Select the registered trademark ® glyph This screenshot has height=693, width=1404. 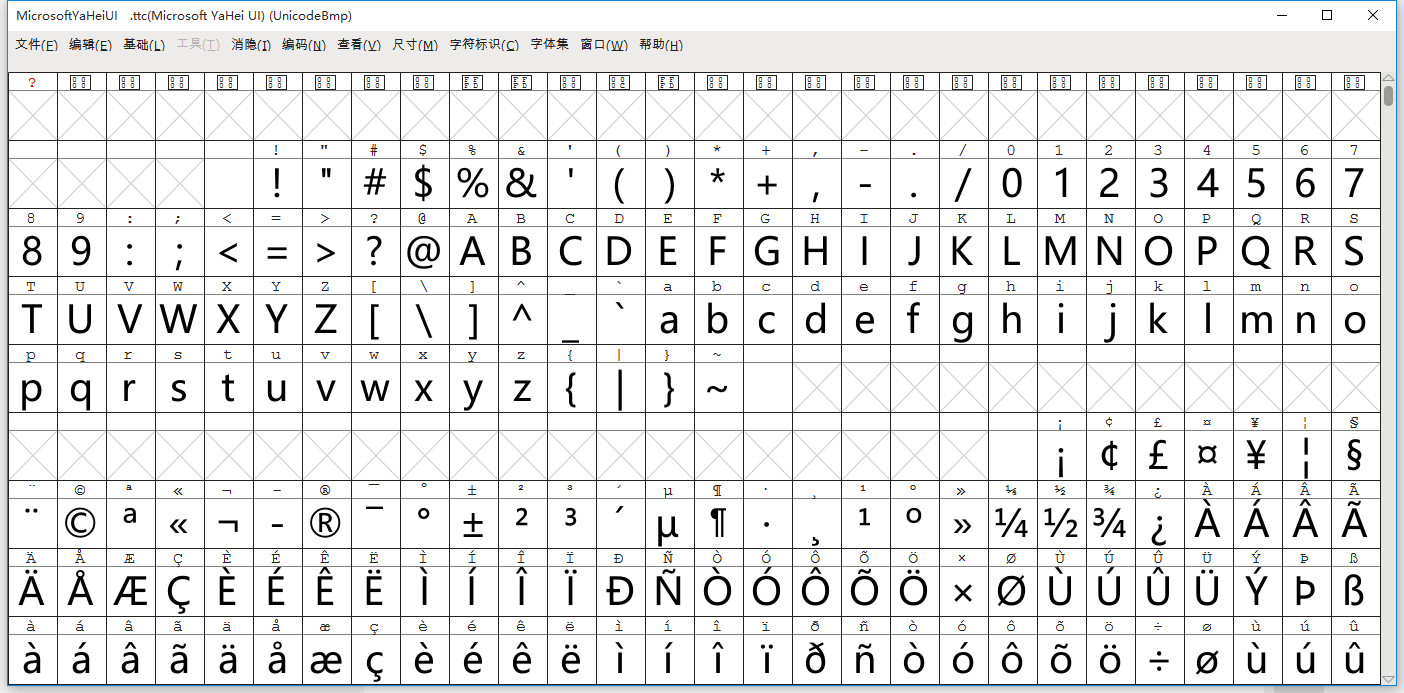point(325,520)
